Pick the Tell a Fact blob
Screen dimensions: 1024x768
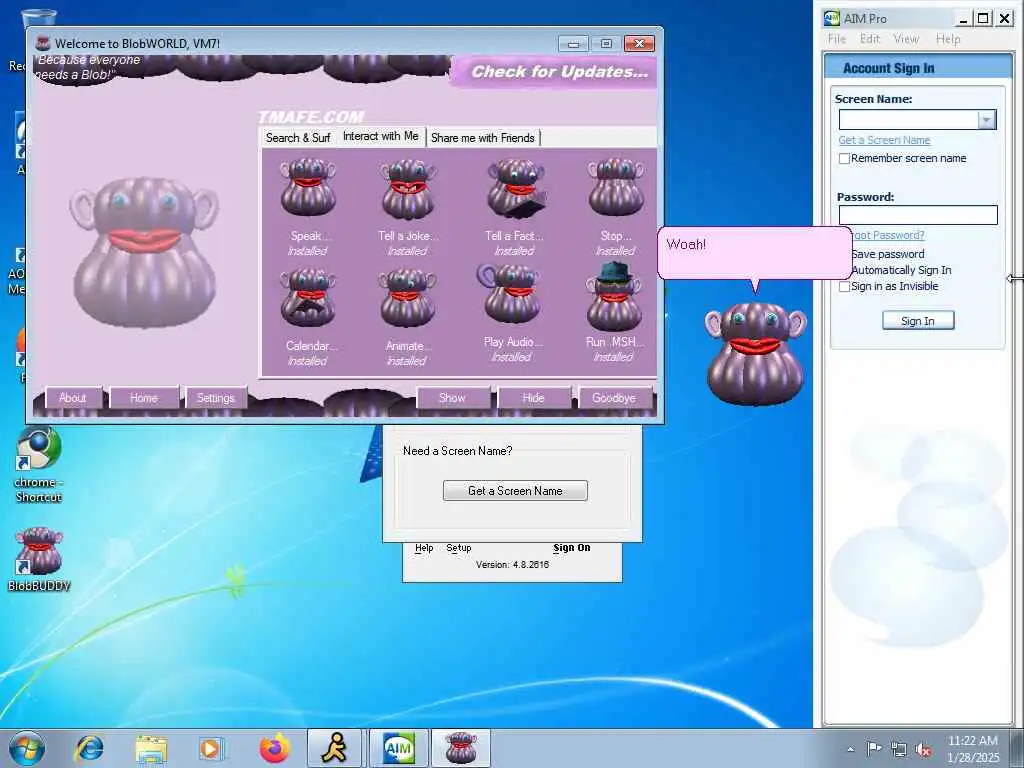516,188
